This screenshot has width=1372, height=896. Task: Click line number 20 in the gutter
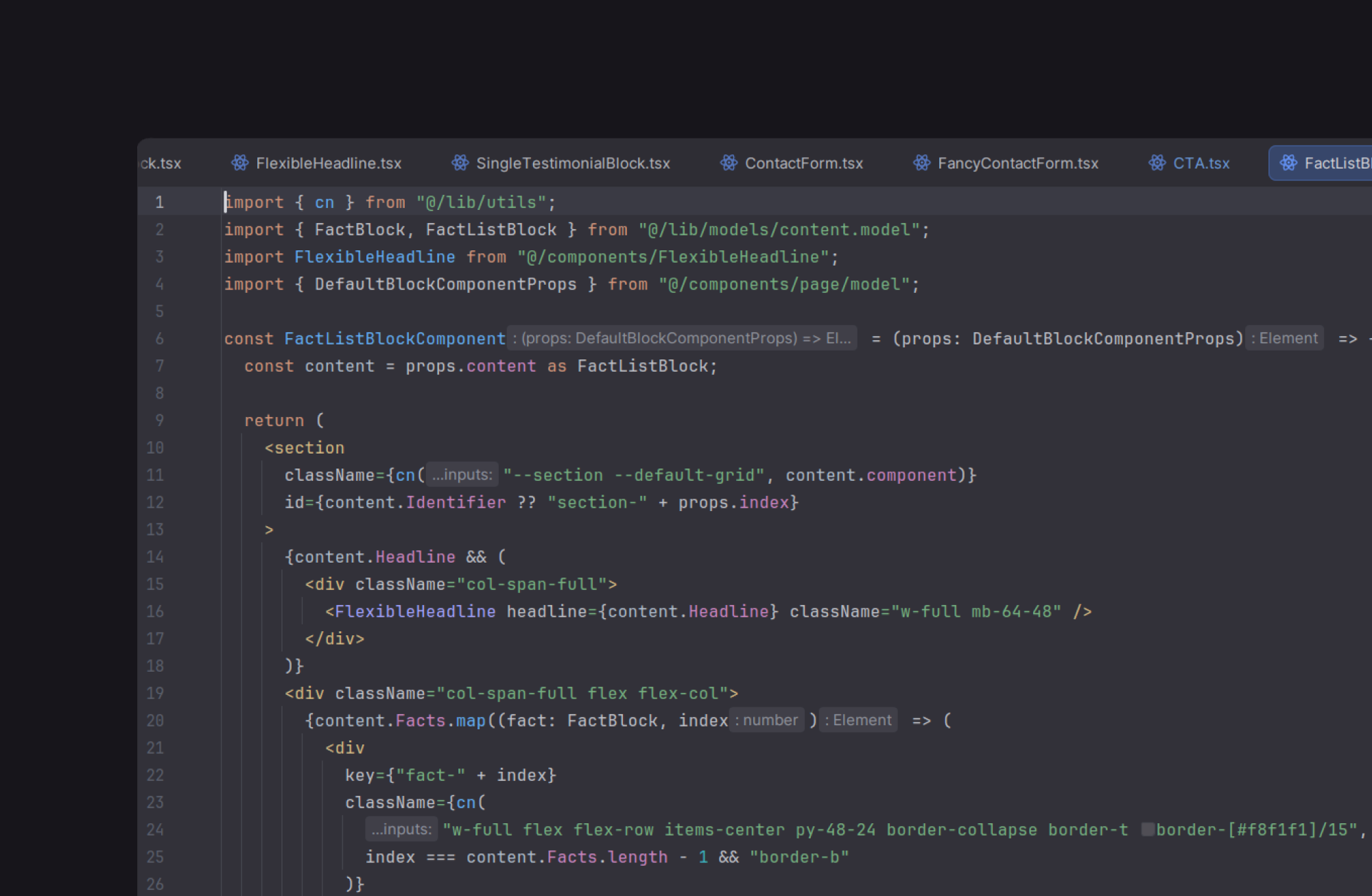coord(155,720)
